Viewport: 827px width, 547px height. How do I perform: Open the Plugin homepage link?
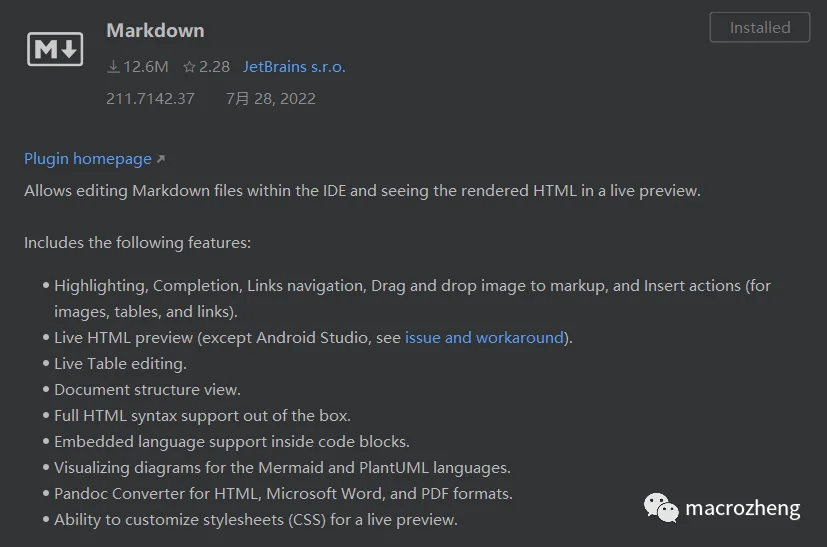[88, 159]
